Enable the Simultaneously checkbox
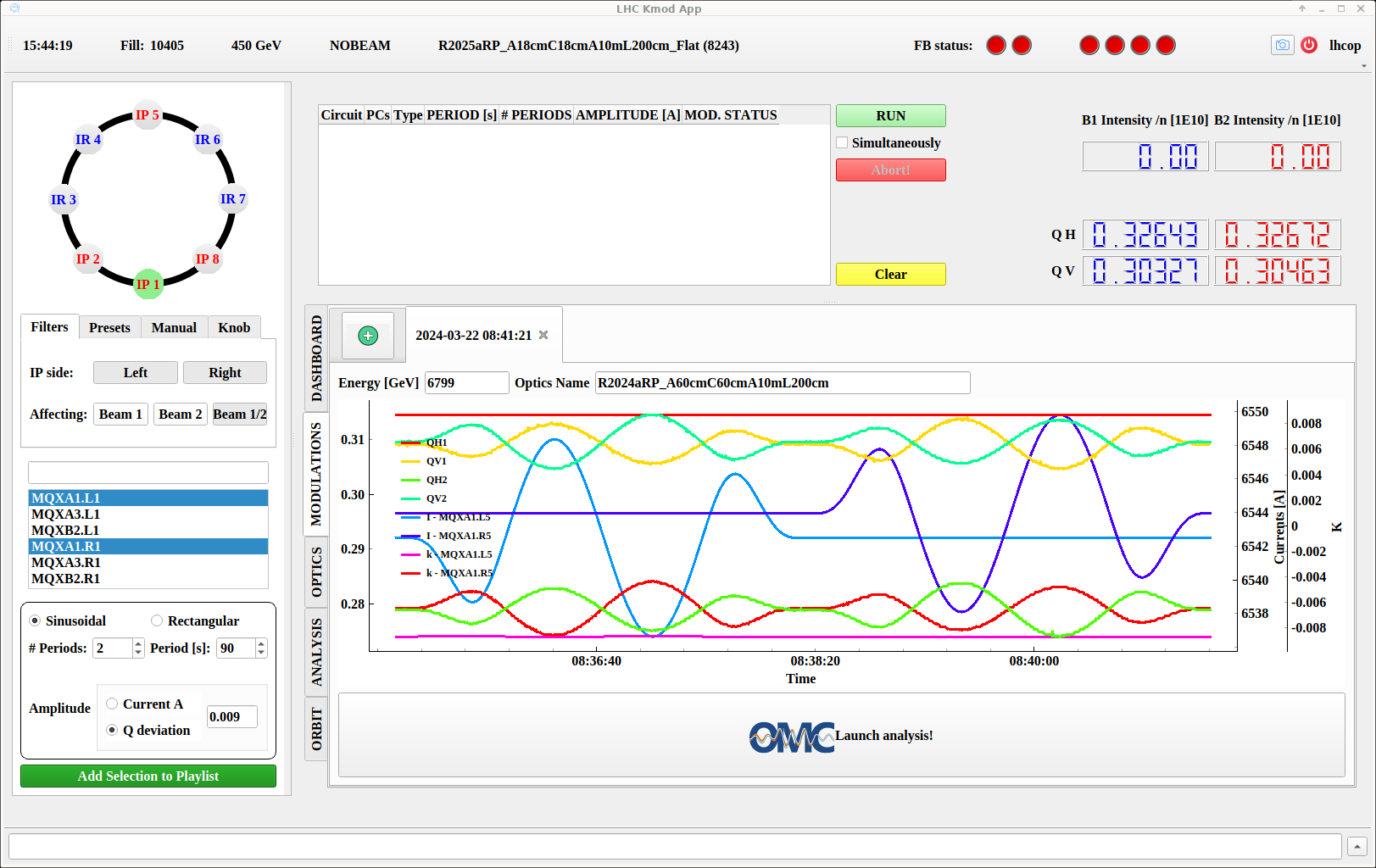 tap(842, 142)
